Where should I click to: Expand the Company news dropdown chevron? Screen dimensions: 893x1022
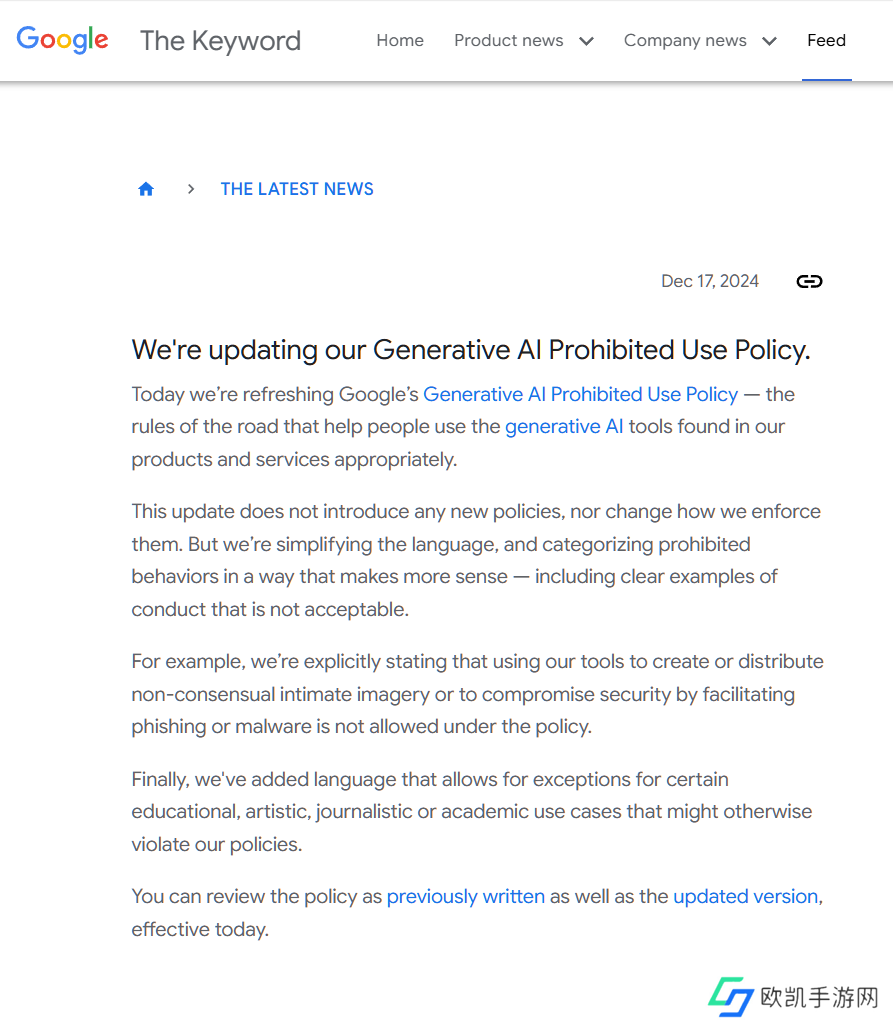(769, 41)
